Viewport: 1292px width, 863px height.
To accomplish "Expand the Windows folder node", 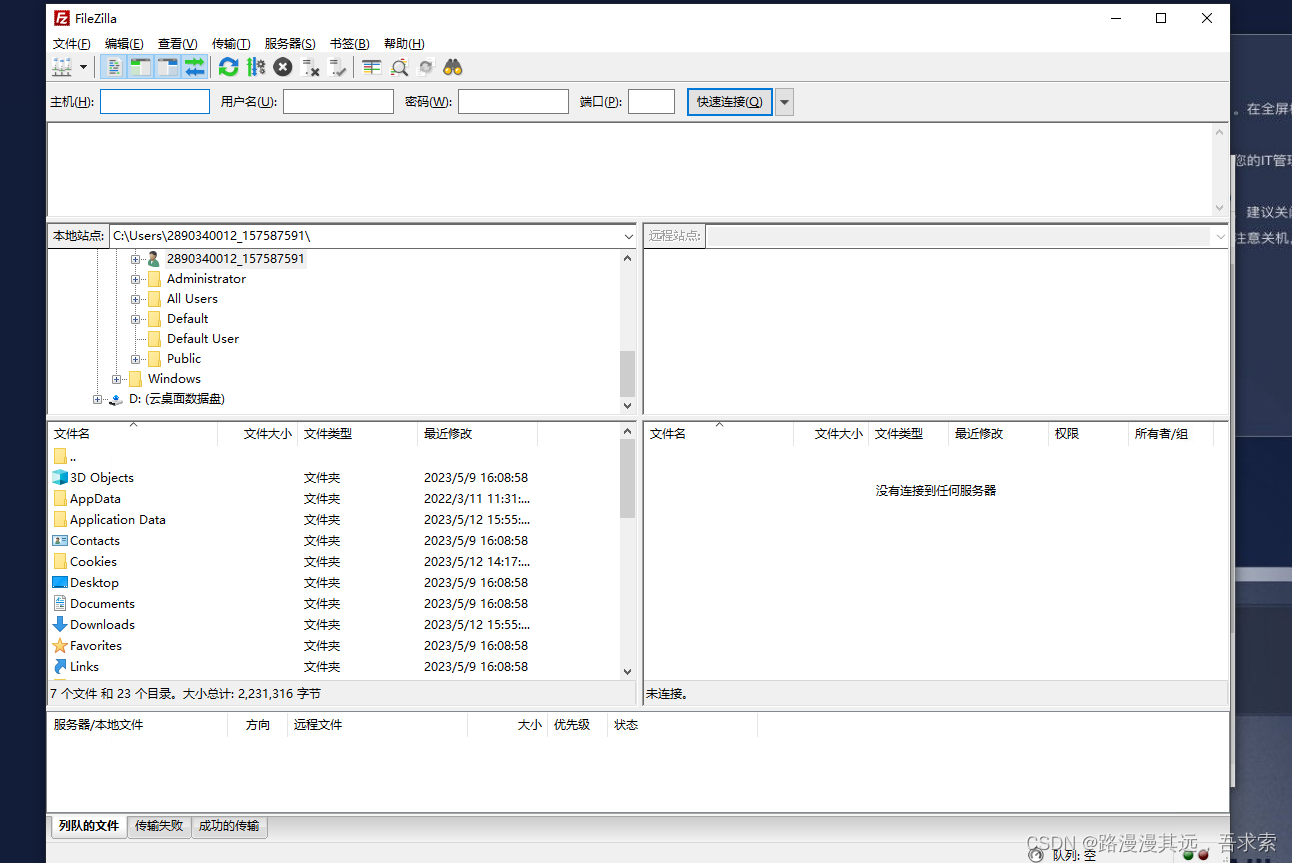I will (117, 379).
